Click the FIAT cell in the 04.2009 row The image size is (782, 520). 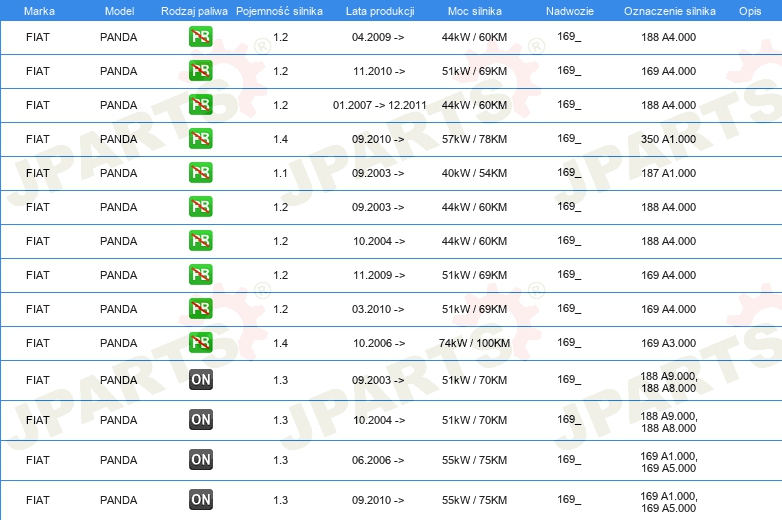click(x=37, y=37)
